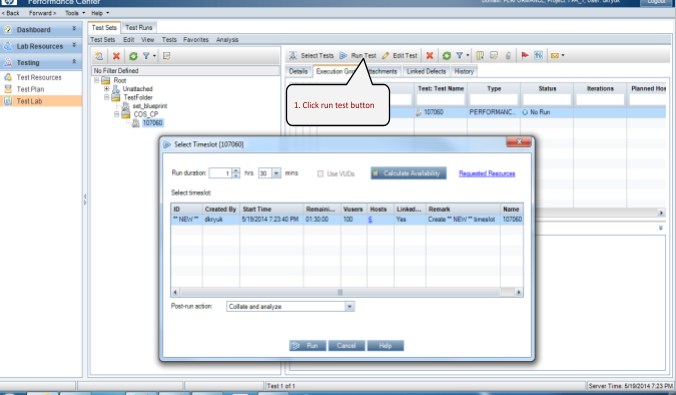Viewport: 676px width, 395px height.
Task: Enable the Use VUDs checkbox
Action: [x=320, y=174]
